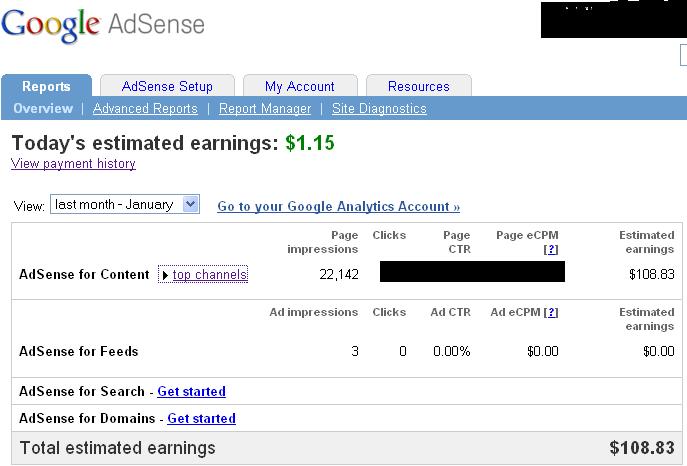Open the View period dropdown showing January
Viewport: 687px width, 466px height.
[125, 204]
